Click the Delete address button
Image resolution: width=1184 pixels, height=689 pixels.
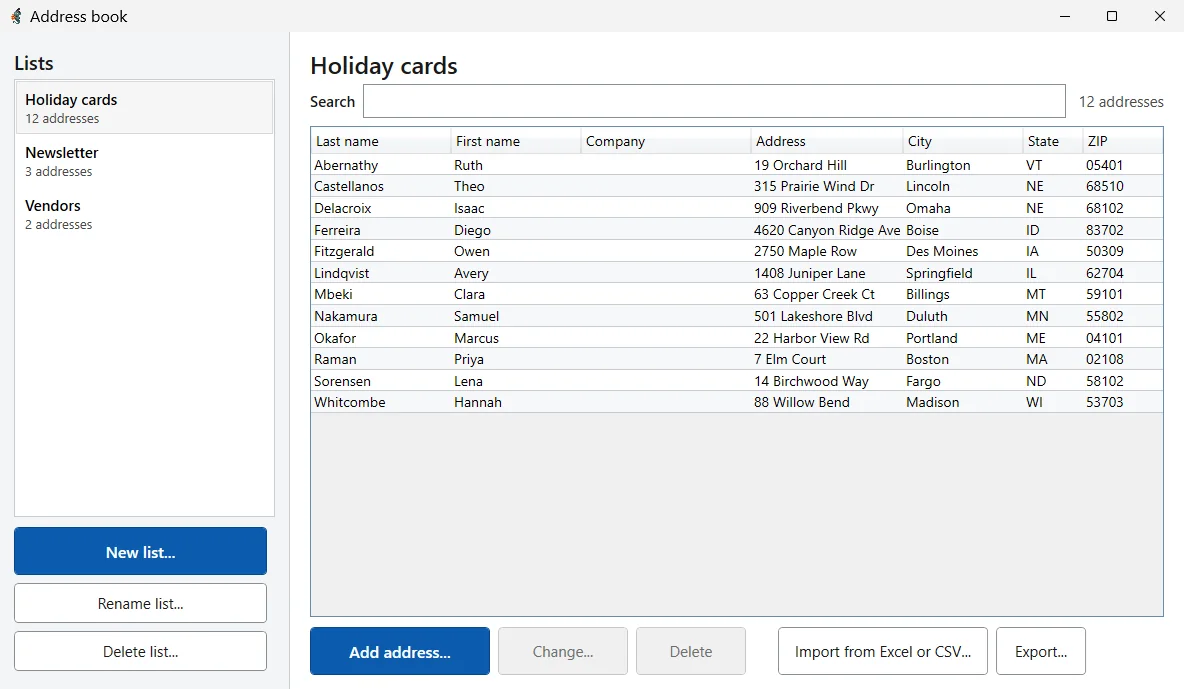[691, 651]
